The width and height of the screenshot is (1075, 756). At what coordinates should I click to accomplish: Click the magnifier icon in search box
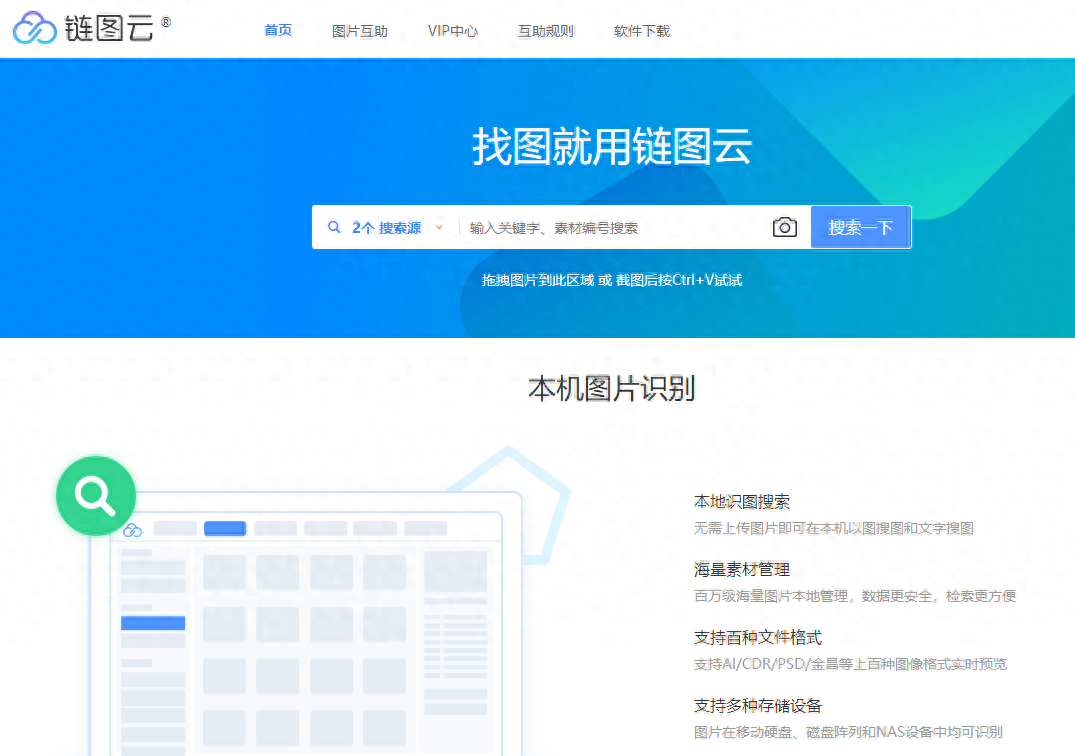coord(334,227)
